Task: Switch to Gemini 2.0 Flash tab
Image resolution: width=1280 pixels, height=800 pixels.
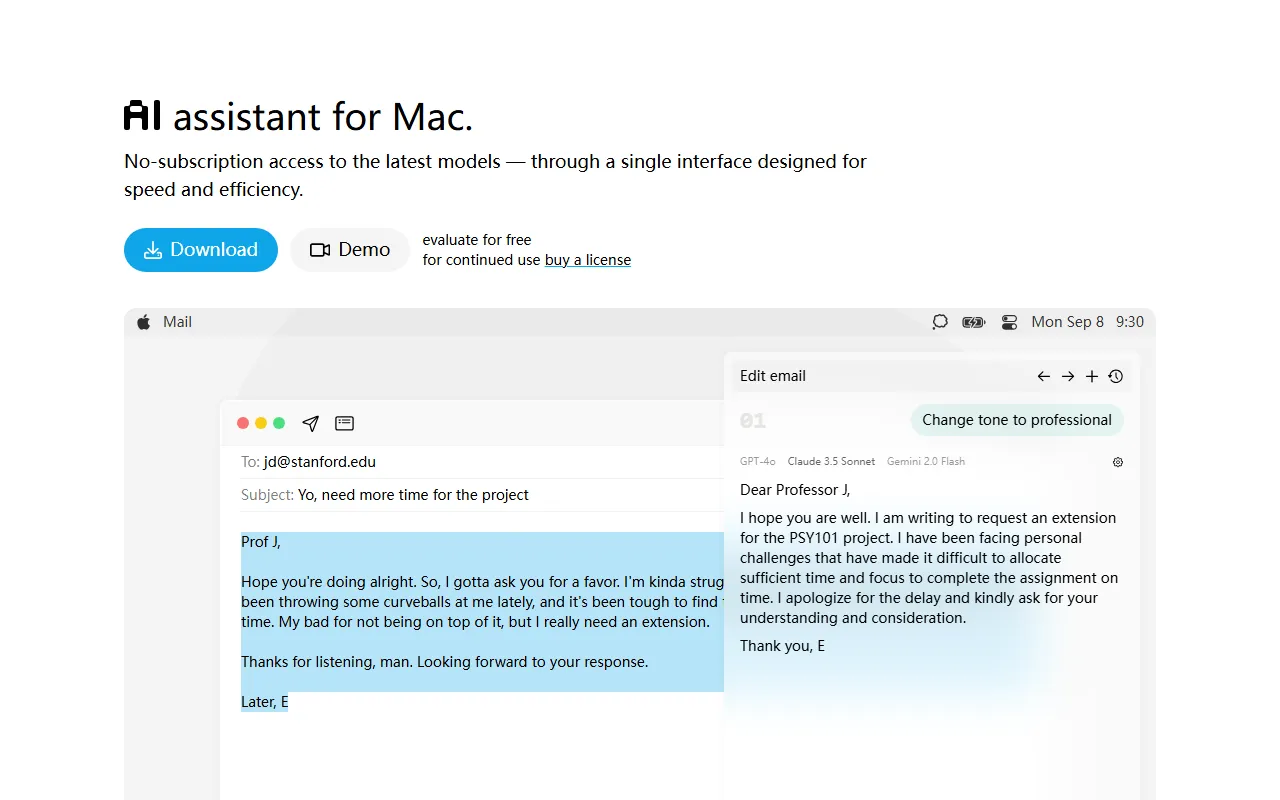Action: (x=926, y=462)
